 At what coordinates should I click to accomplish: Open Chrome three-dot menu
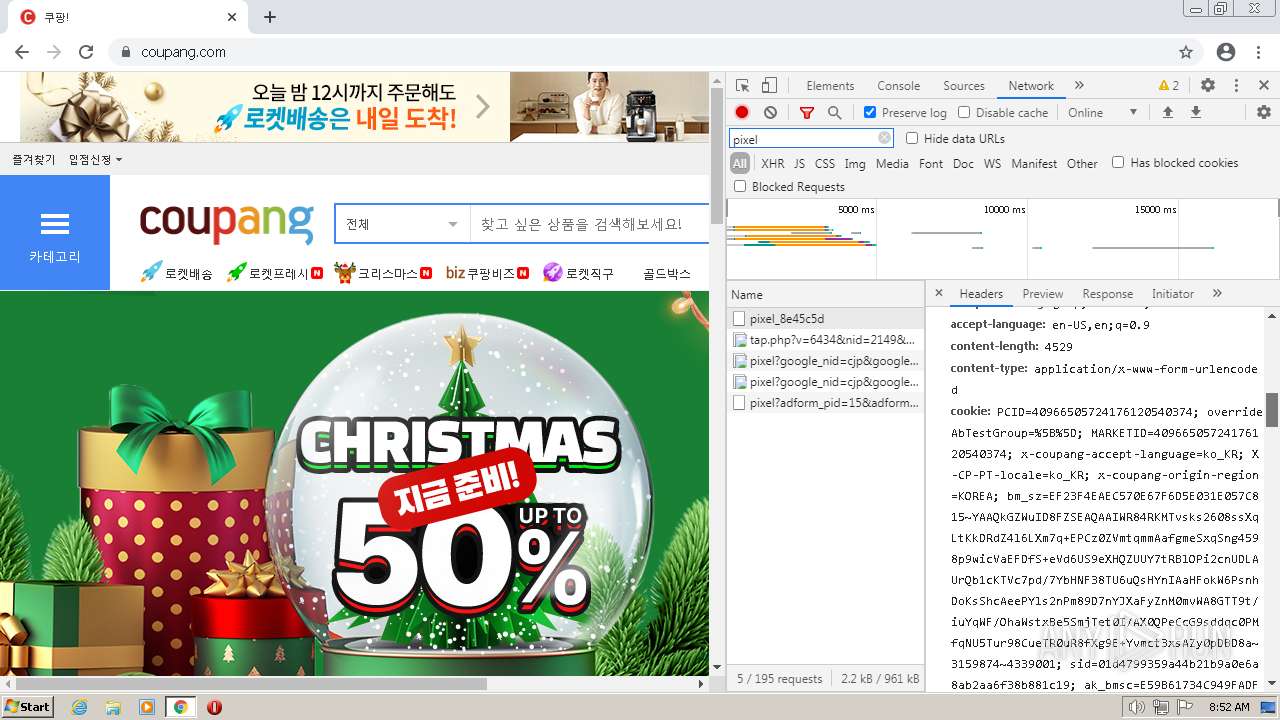point(1260,52)
